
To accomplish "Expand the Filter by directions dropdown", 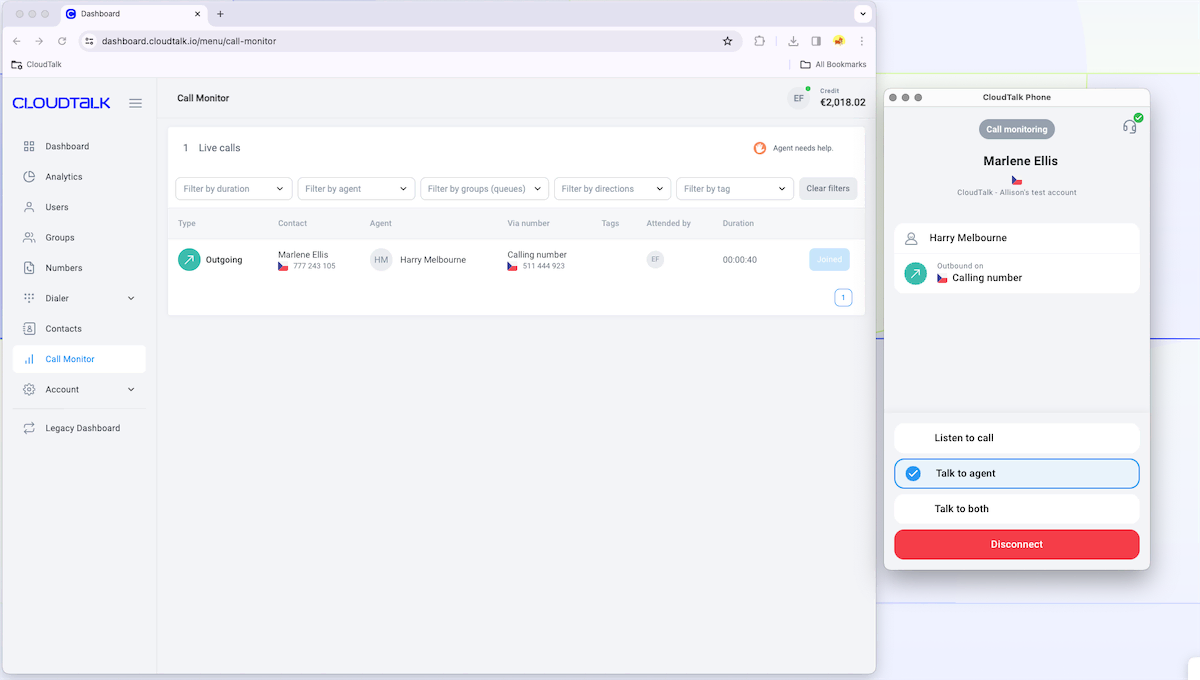I will pyautogui.click(x=612, y=188).
